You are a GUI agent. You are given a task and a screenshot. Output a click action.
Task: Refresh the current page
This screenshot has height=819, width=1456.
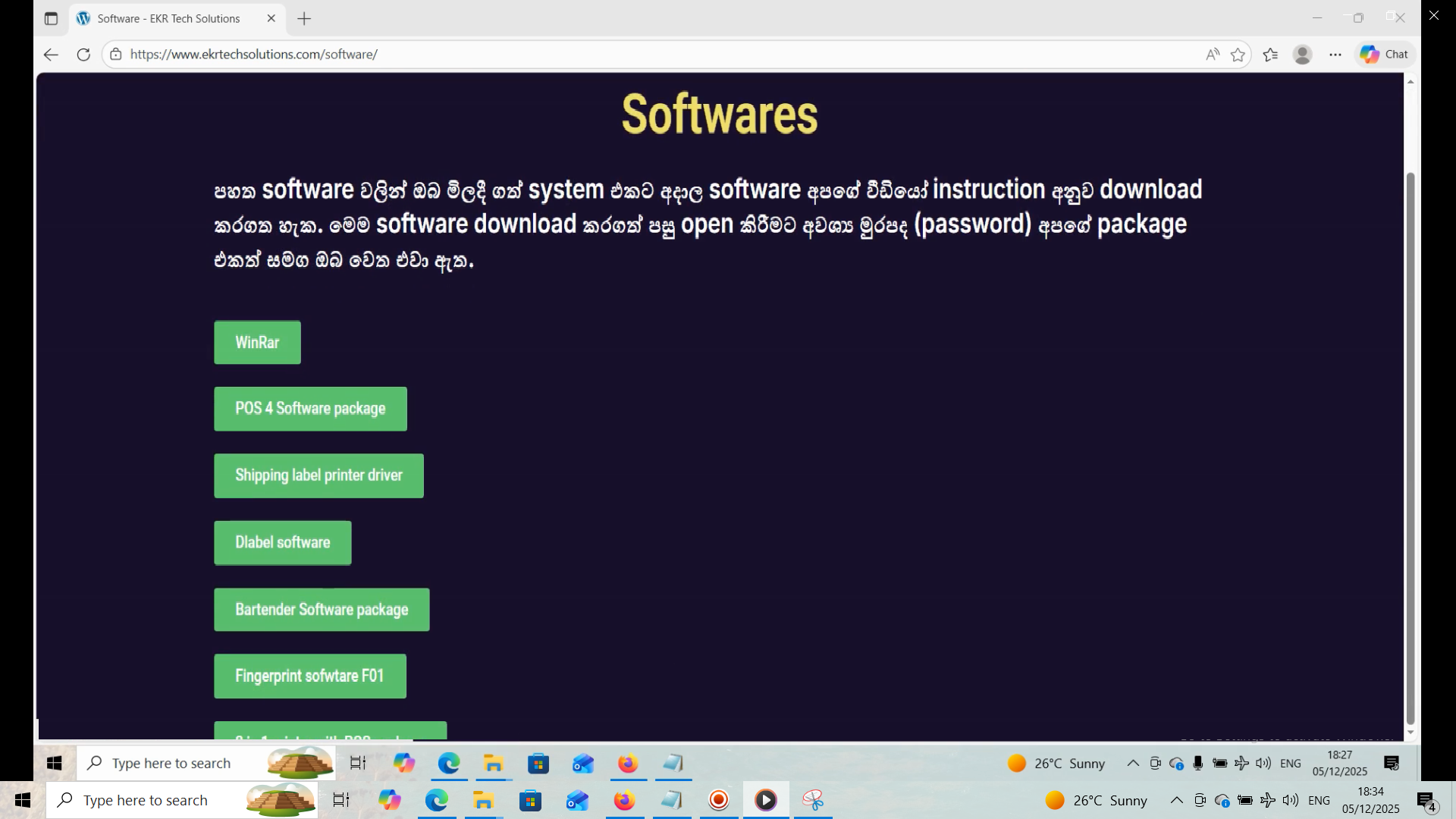coord(83,54)
